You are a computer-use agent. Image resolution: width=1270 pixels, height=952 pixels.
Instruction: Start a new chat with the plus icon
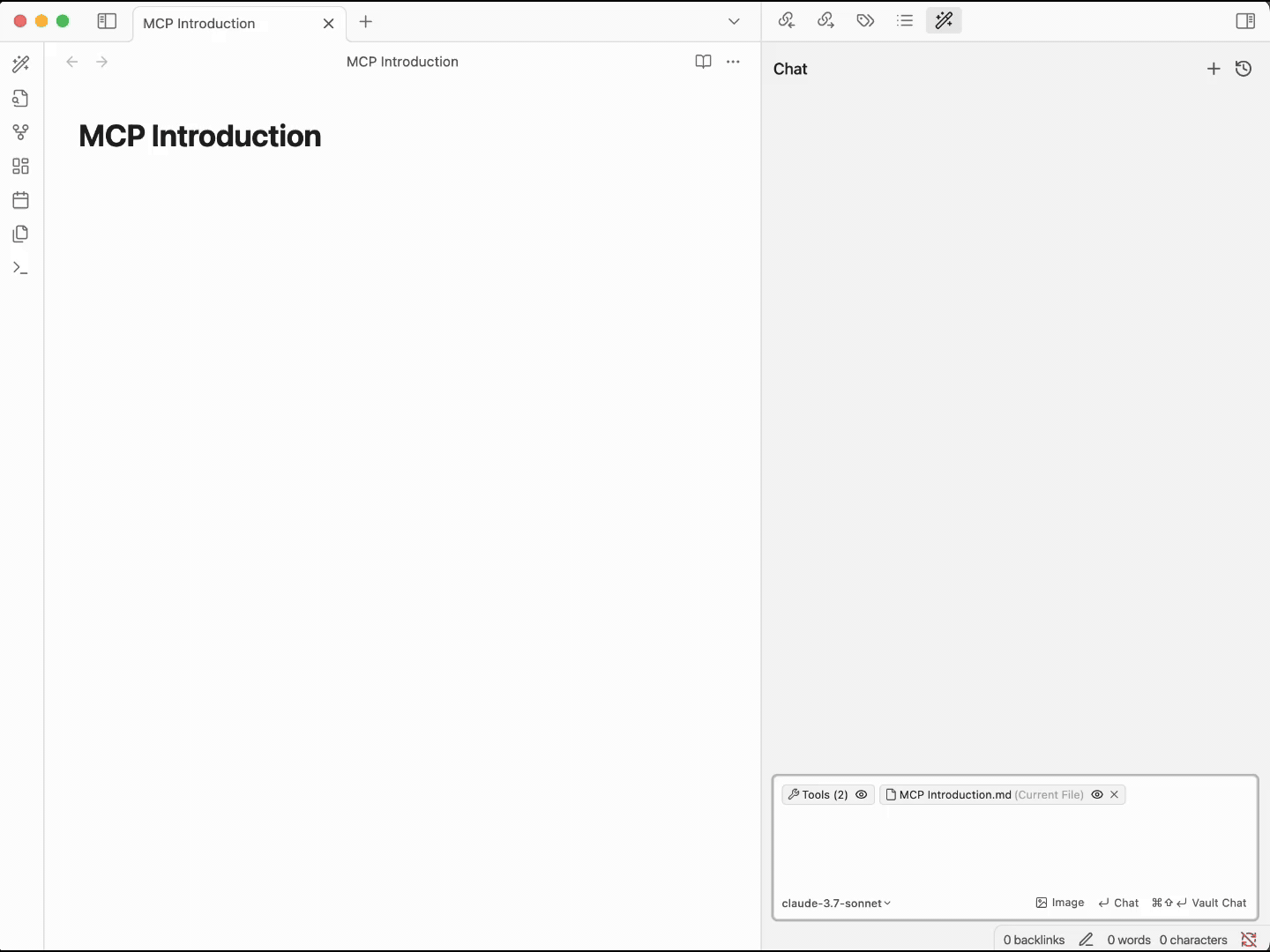[1214, 69]
